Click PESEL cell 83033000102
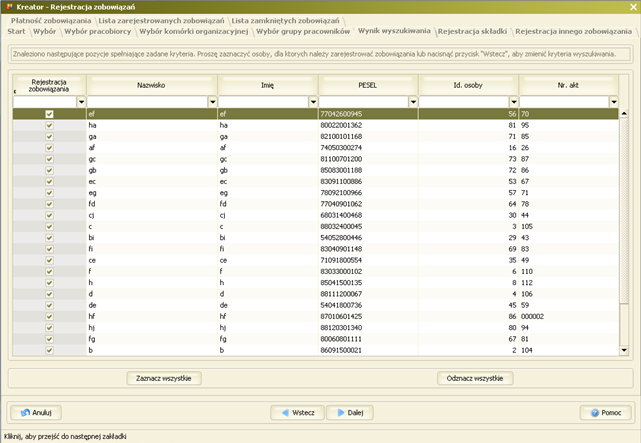This screenshot has height=443, width=641. (x=368, y=271)
